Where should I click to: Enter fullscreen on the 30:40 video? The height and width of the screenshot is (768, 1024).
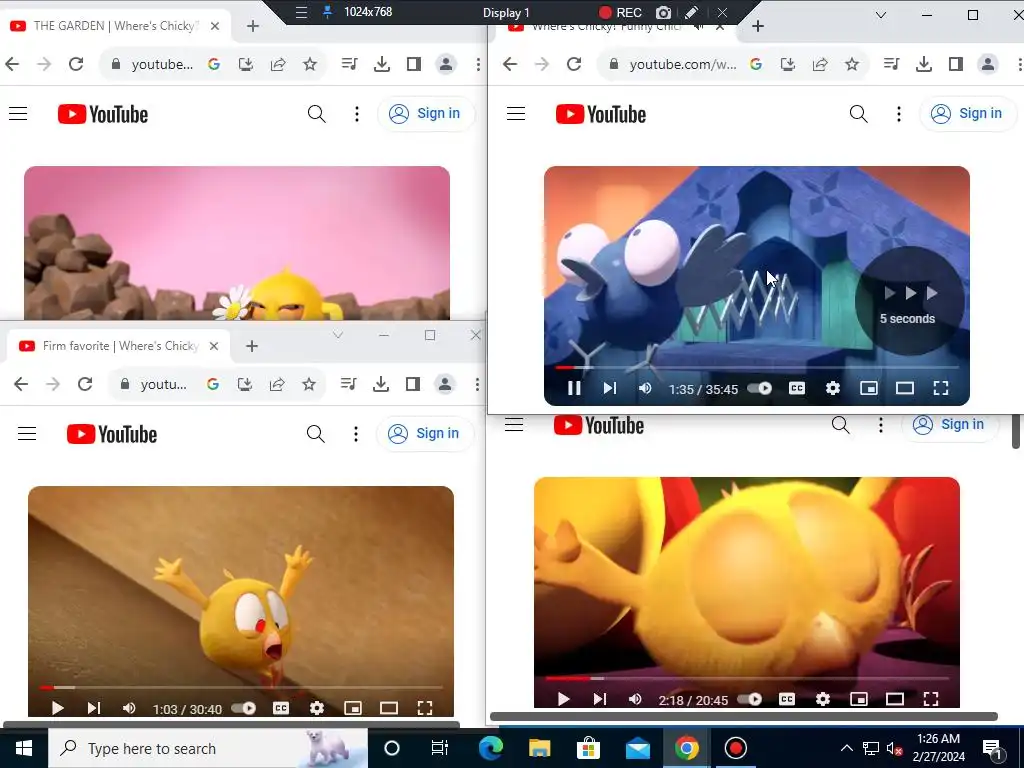pos(424,709)
